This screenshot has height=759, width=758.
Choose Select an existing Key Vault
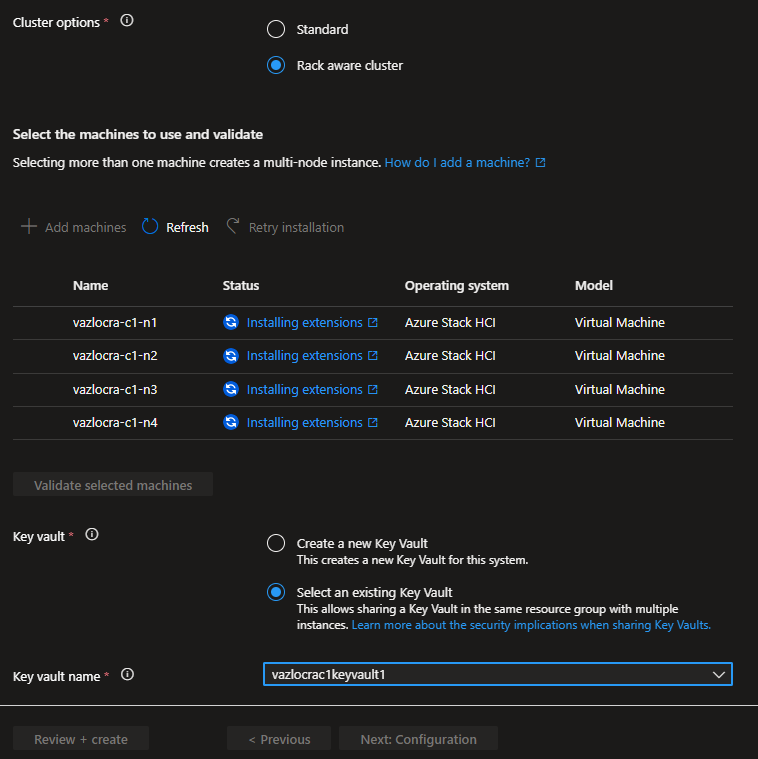coord(276,592)
